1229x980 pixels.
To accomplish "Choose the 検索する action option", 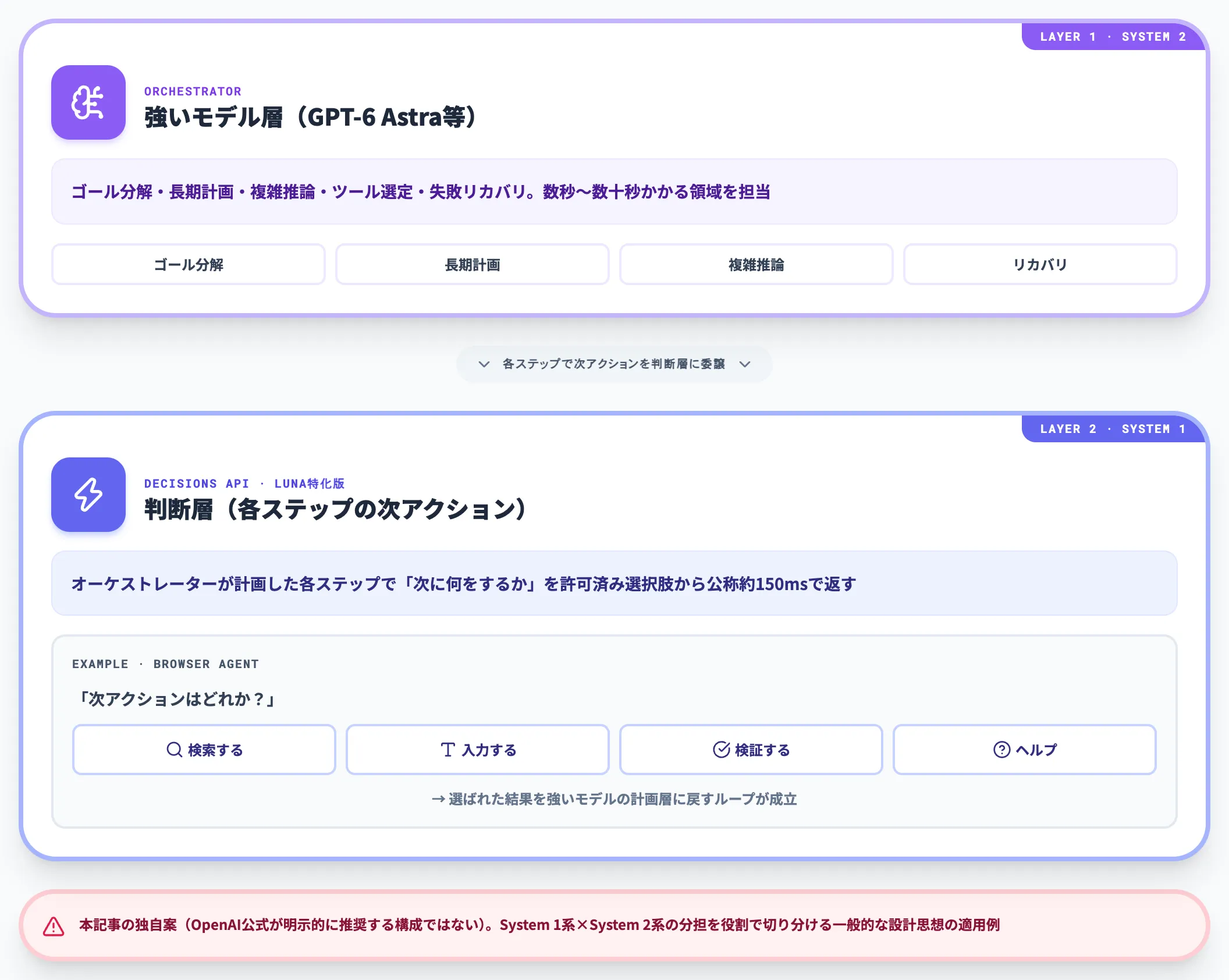I will point(204,750).
